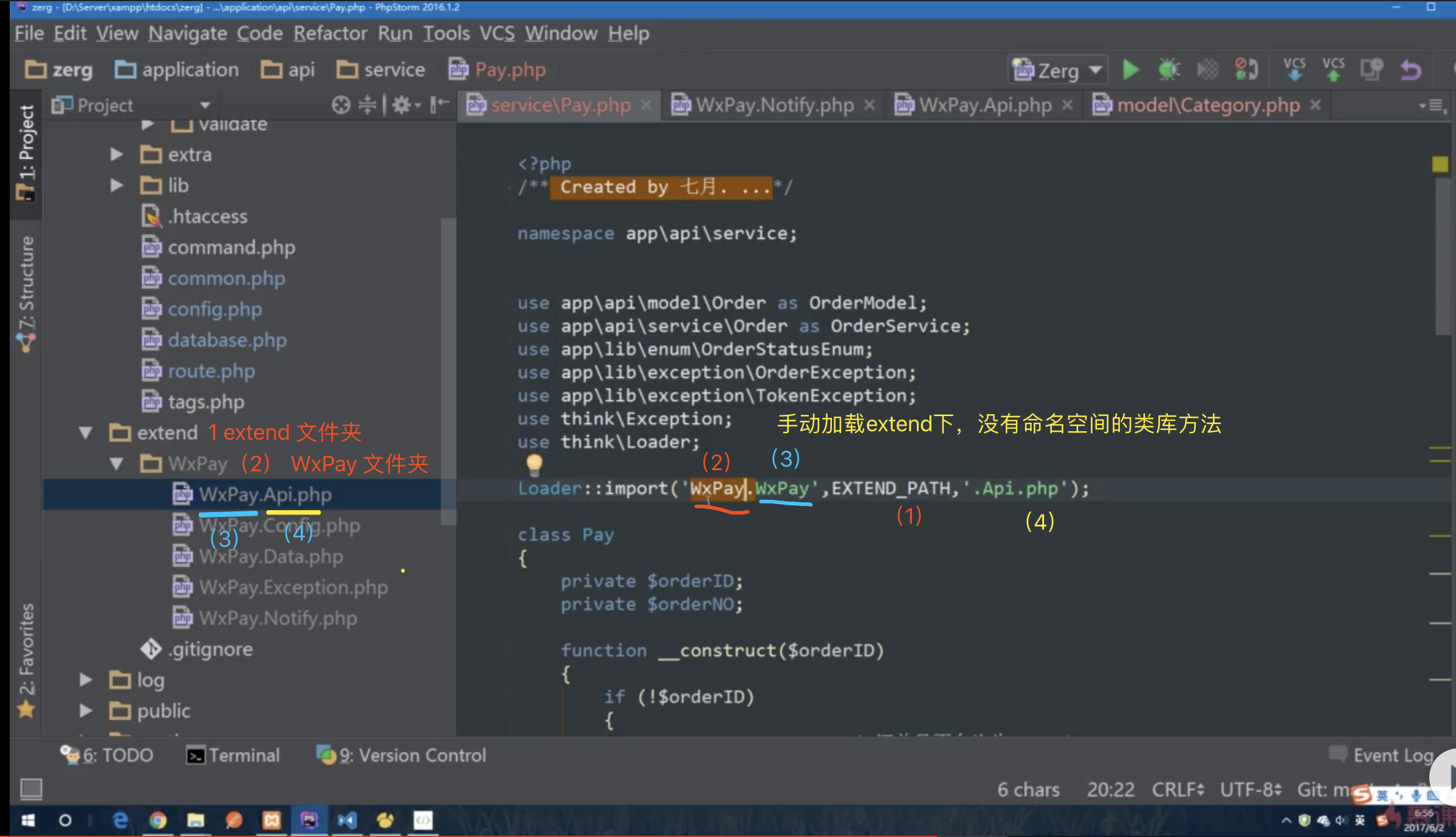
Task: Click the run with coverage icon
Action: (1207, 70)
